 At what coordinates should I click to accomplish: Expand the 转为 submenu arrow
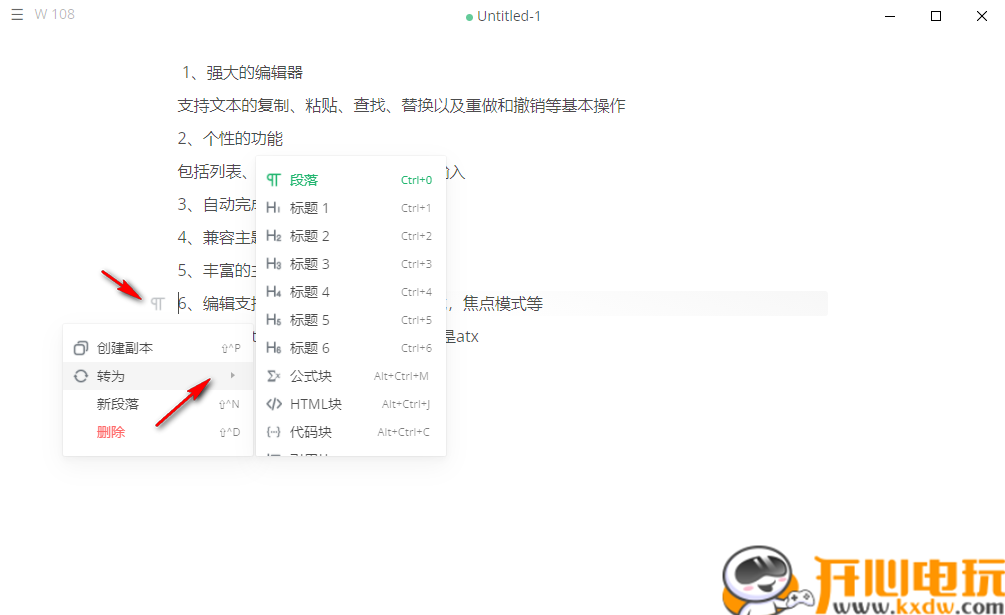pos(233,375)
